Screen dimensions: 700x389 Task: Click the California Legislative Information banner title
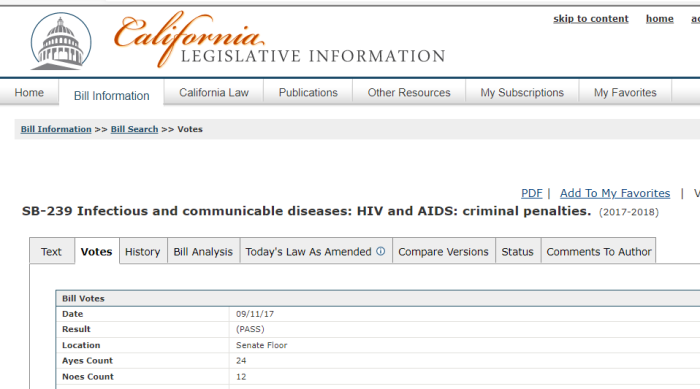coord(280,40)
